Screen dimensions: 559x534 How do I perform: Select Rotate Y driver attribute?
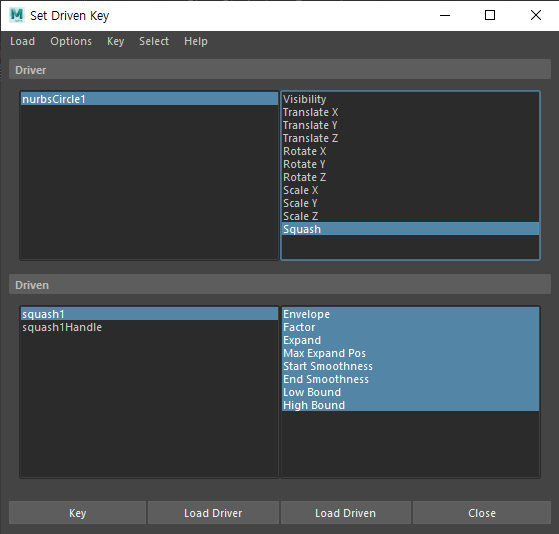pos(410,164)
